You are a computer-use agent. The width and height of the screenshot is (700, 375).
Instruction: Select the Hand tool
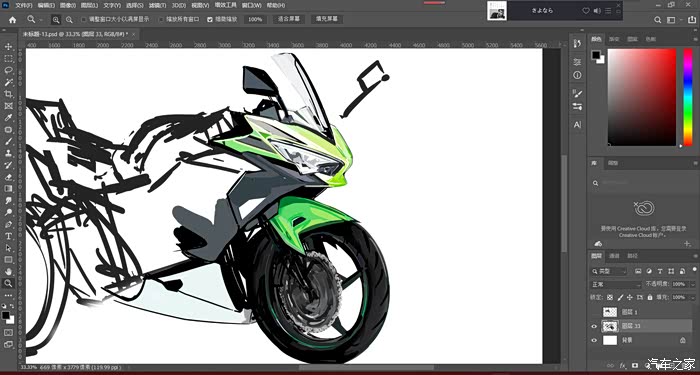(8, 271)
